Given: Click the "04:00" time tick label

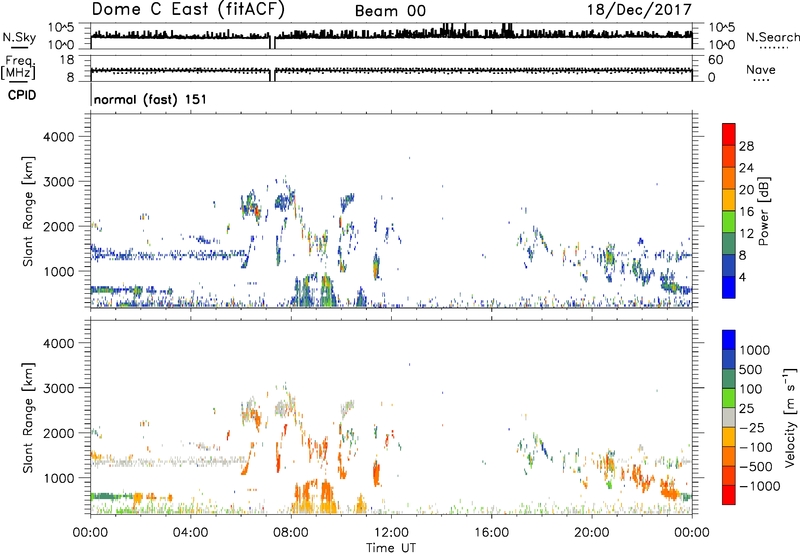Looking at the screenshot, I should click(190, 532).
